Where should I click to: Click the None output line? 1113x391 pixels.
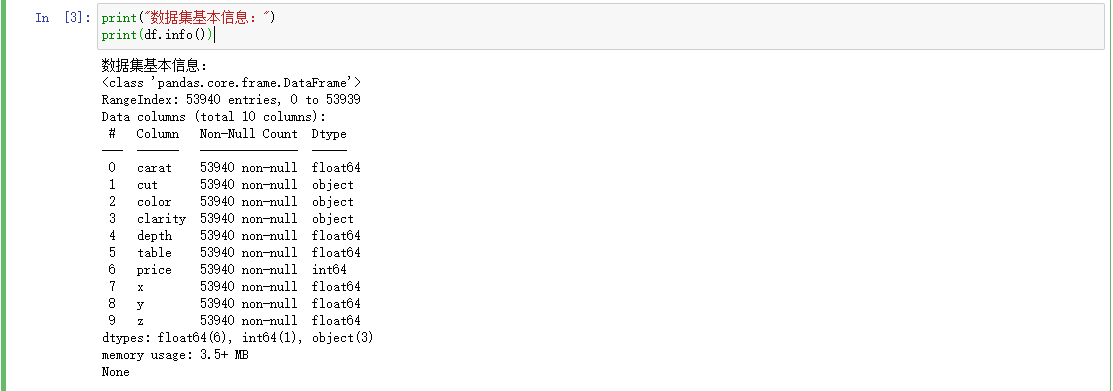tap(116, 372)
